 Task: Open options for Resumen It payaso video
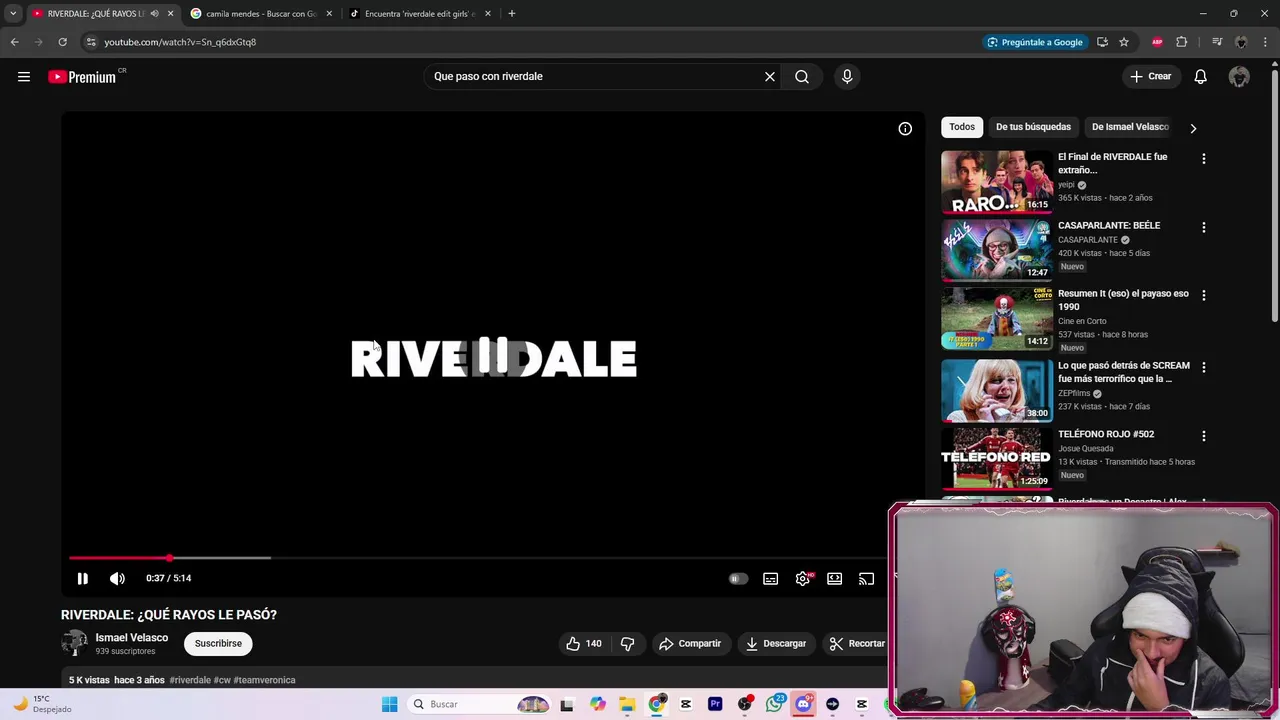[x=1204, y=296]
